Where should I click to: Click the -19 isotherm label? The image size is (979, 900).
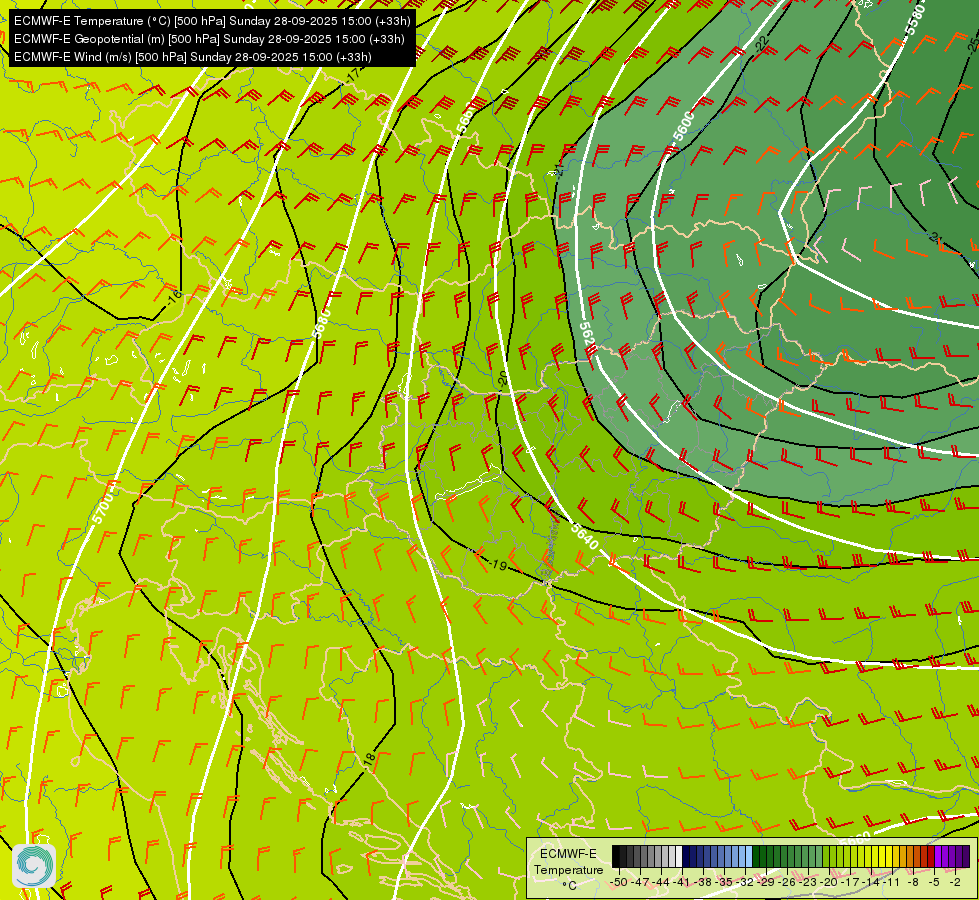pos(498,565)
